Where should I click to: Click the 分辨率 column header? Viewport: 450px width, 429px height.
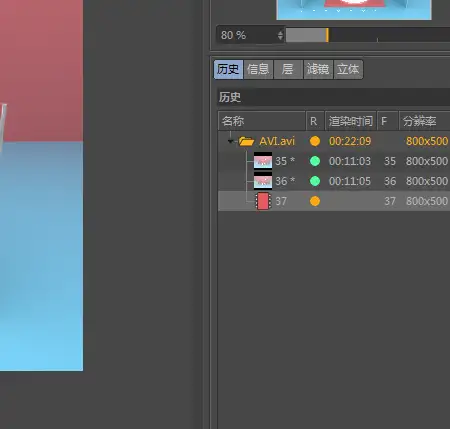coord(424,121)
